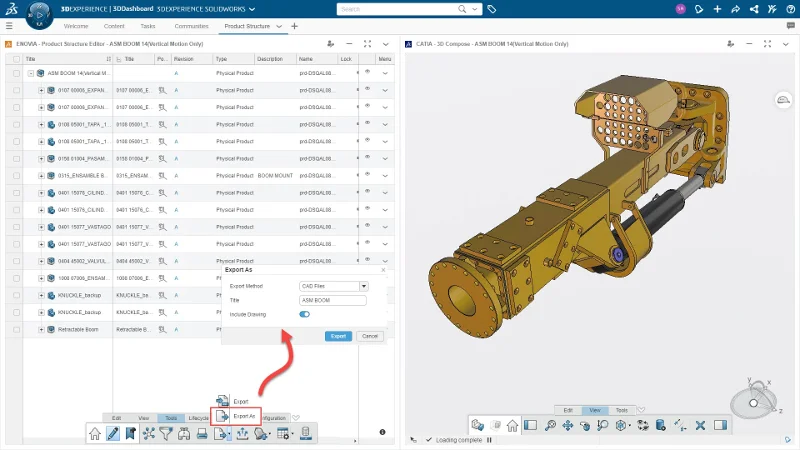Click the Cancel button in dialog
The height and width of the screenshot is (450, 800).
[x=368, y=336]
